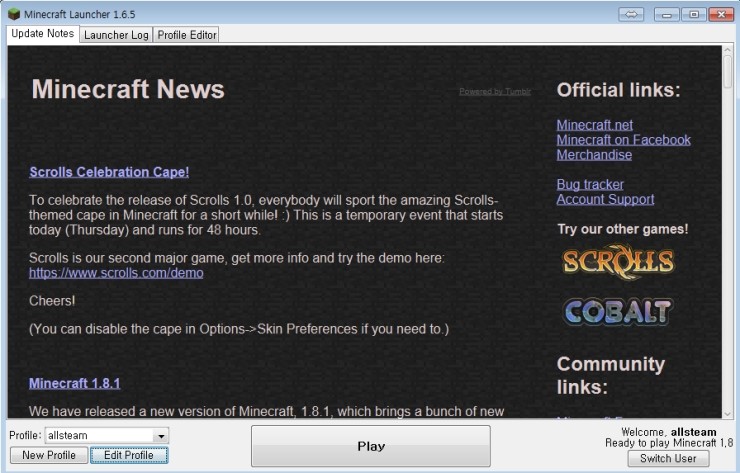740x473 pixels.
Task: Click the Minecraft block icon in title bar
Action: coord(12,14)
